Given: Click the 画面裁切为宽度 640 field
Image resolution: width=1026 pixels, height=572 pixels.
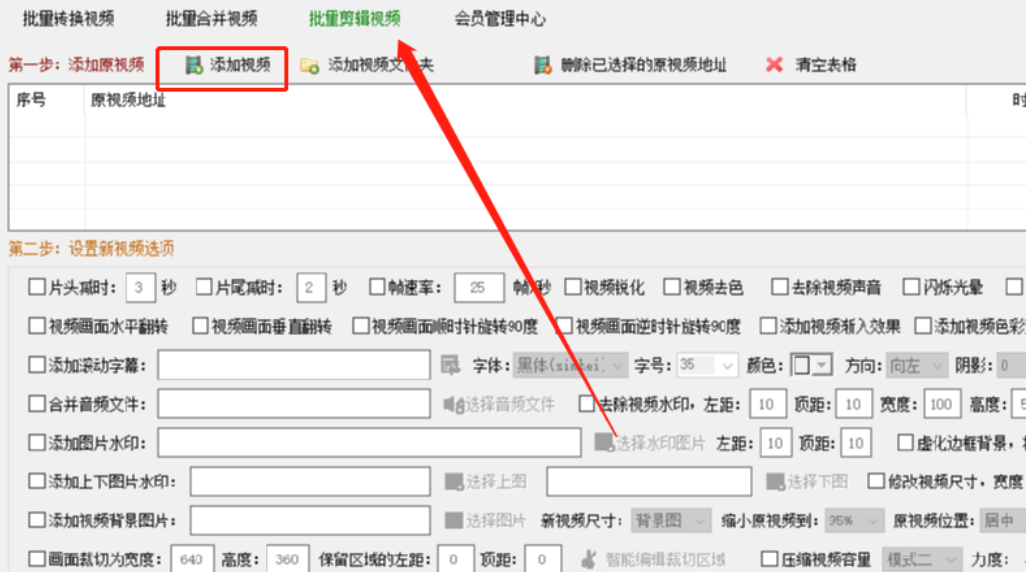Looking at the screenshot, I should coord(192,559).
